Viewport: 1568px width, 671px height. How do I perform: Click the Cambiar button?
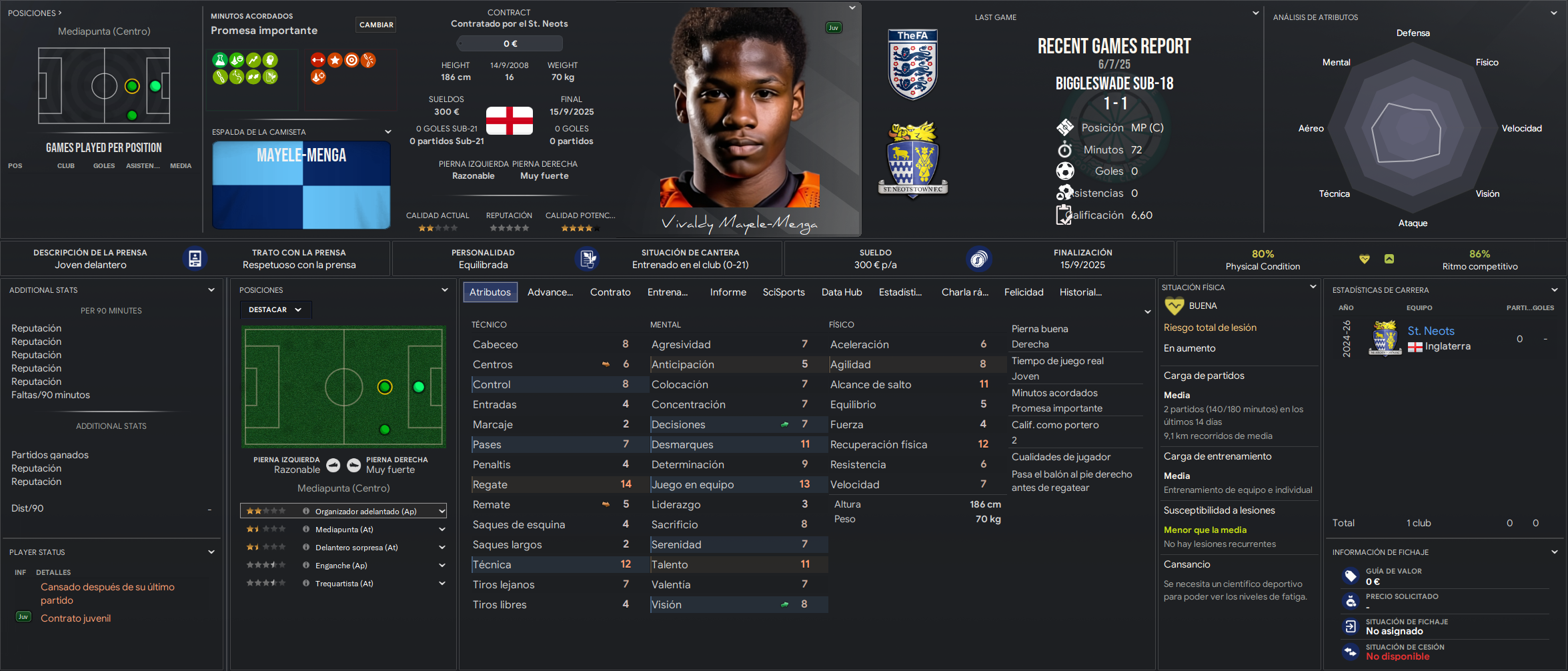pyautogui.click(x=376, y=25)
